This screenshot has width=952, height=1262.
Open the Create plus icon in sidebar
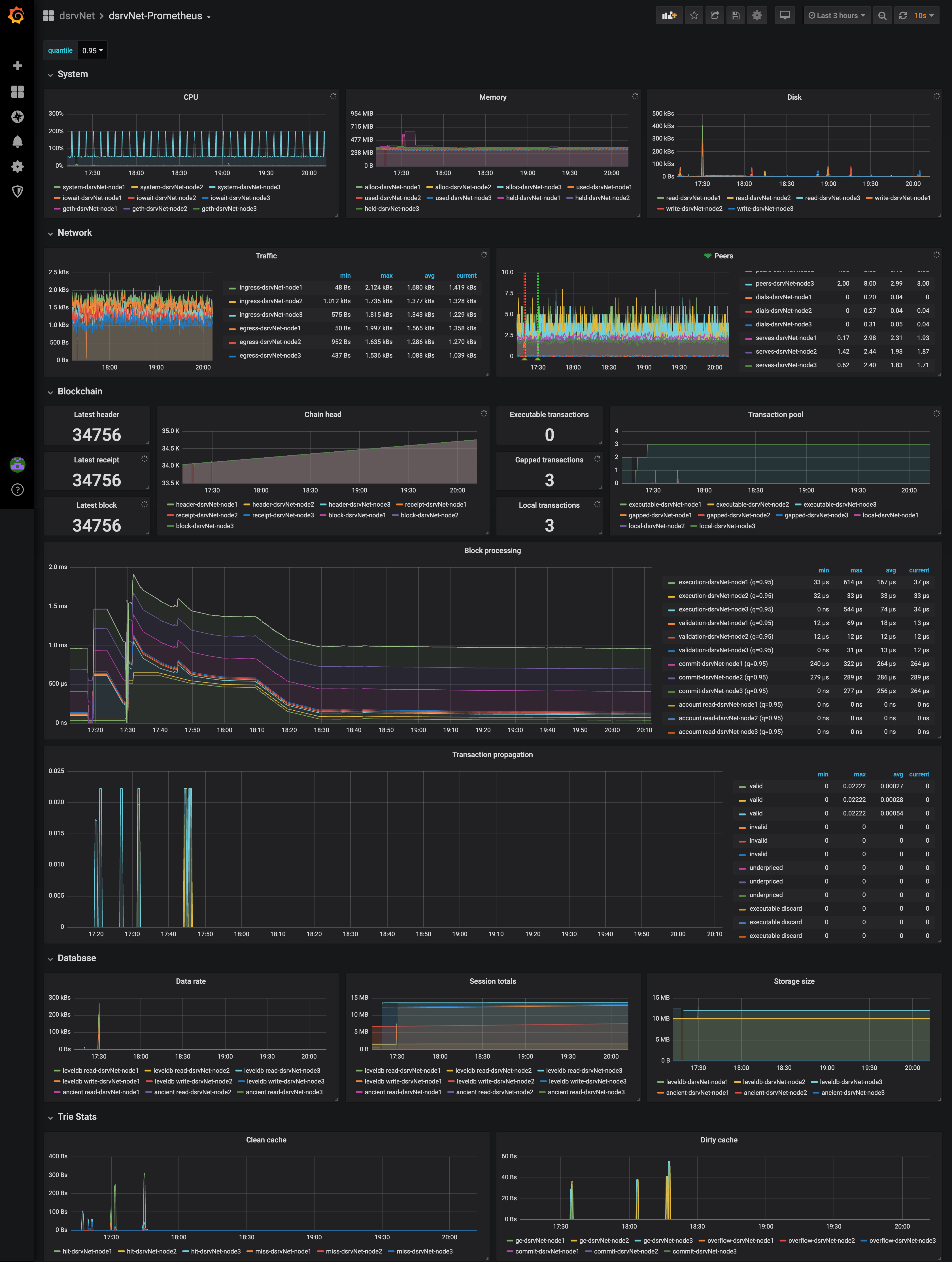[18, 66]
